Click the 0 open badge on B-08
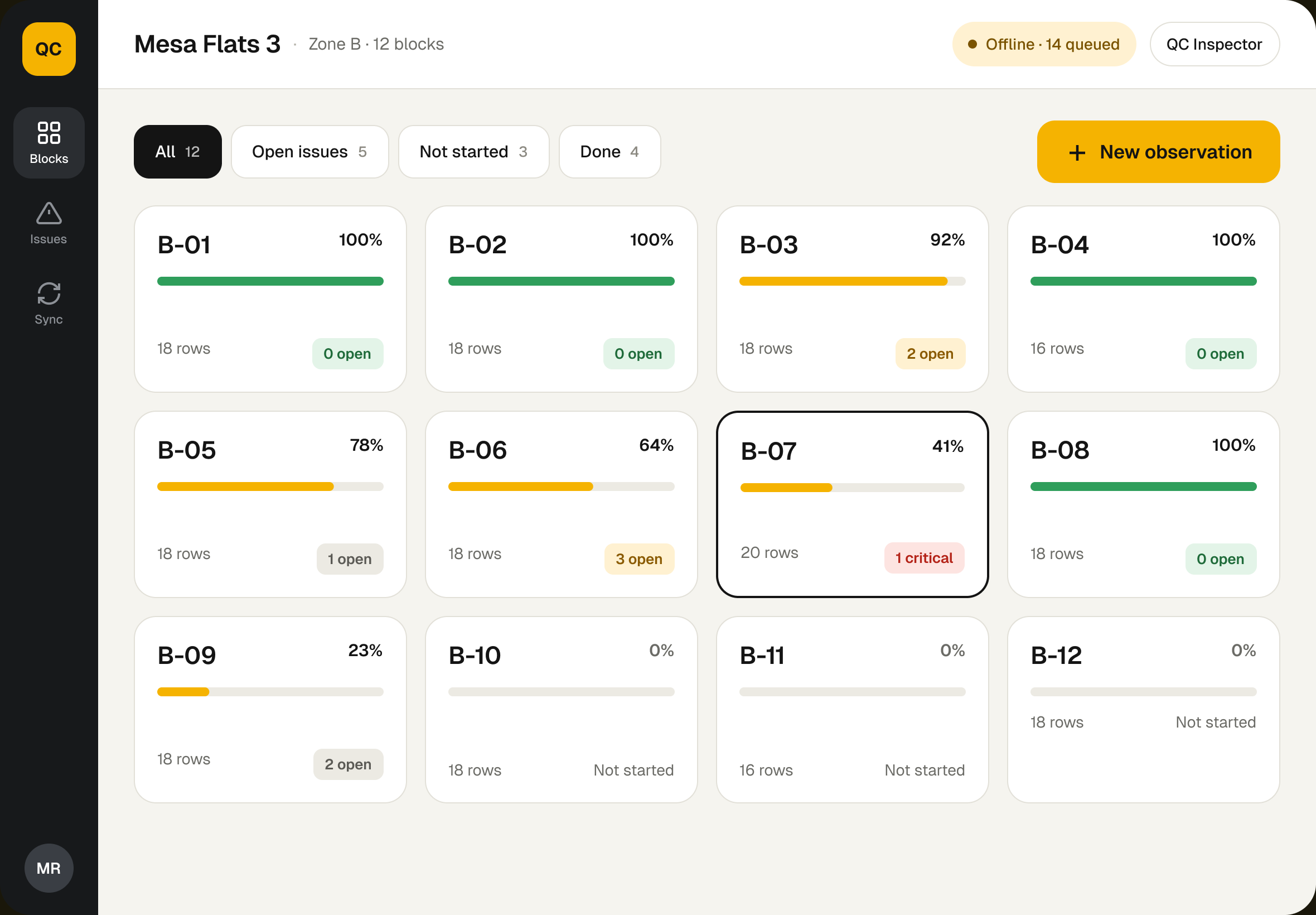 point(1221,559)
